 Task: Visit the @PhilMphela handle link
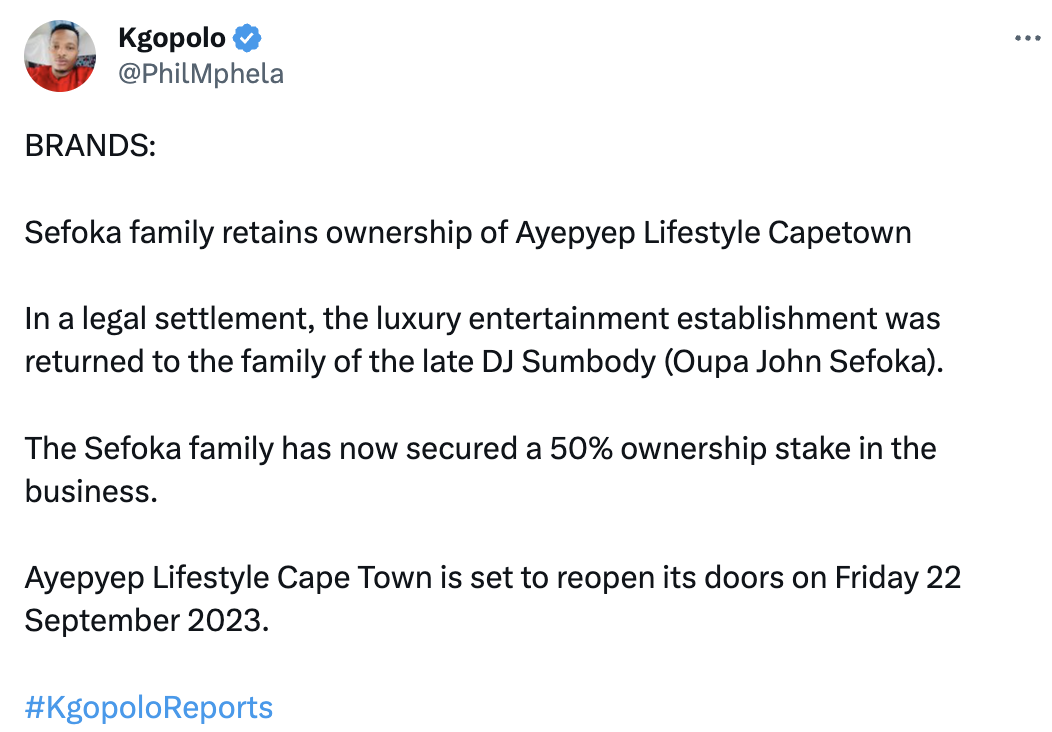point(201,74)
